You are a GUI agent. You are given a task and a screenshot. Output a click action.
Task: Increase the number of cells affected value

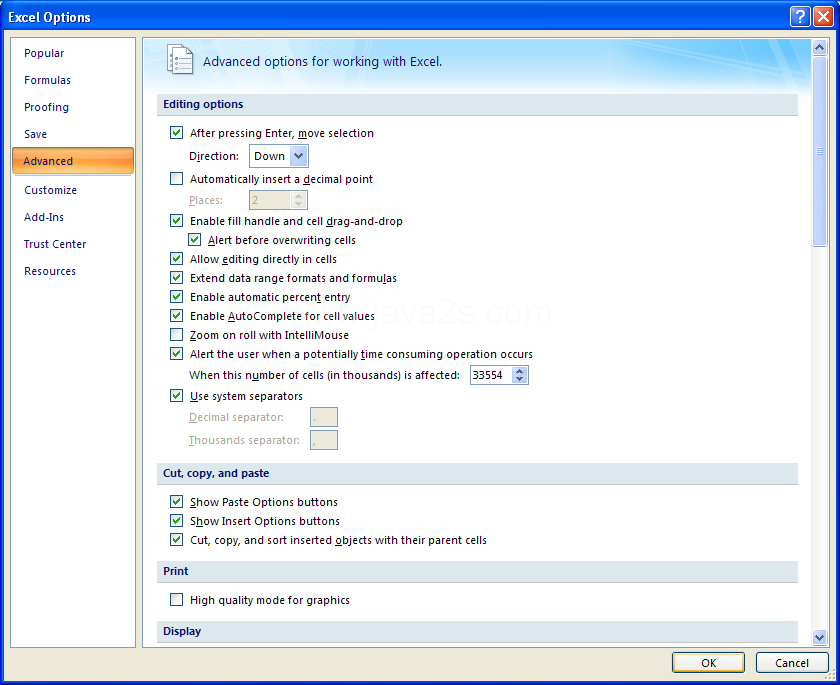point(519,371)
